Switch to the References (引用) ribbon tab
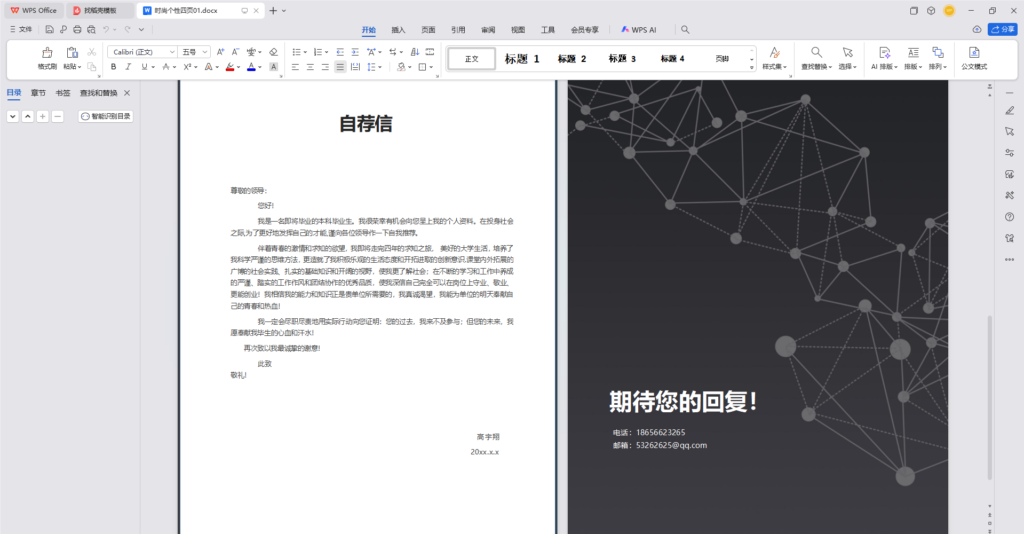1024x534 pixels. [458, 30]
